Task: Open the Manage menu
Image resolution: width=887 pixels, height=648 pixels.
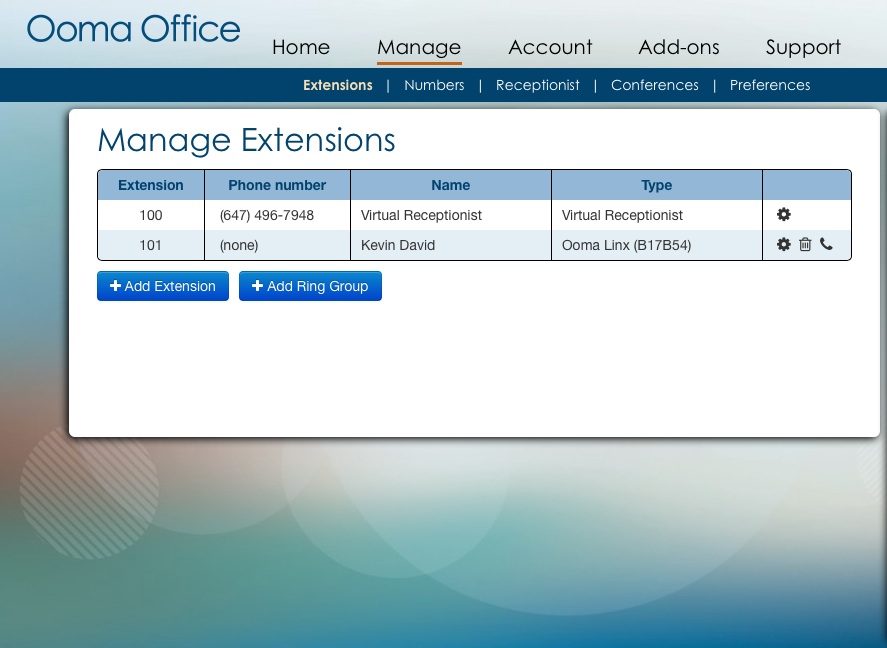Action: click(x=419, y=47)
